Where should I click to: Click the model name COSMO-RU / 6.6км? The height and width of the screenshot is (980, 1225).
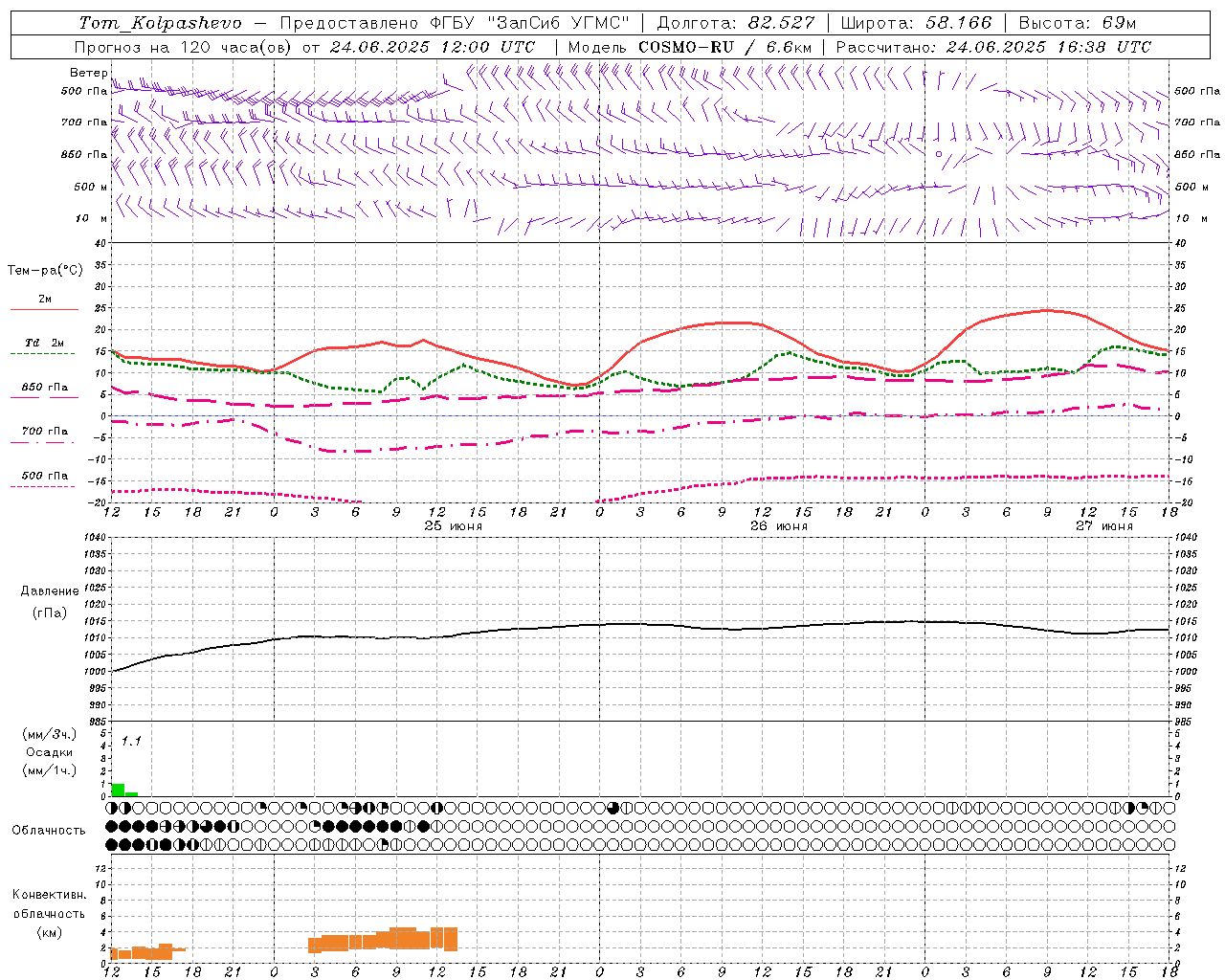pyautogui.click(x=724, y=47)
